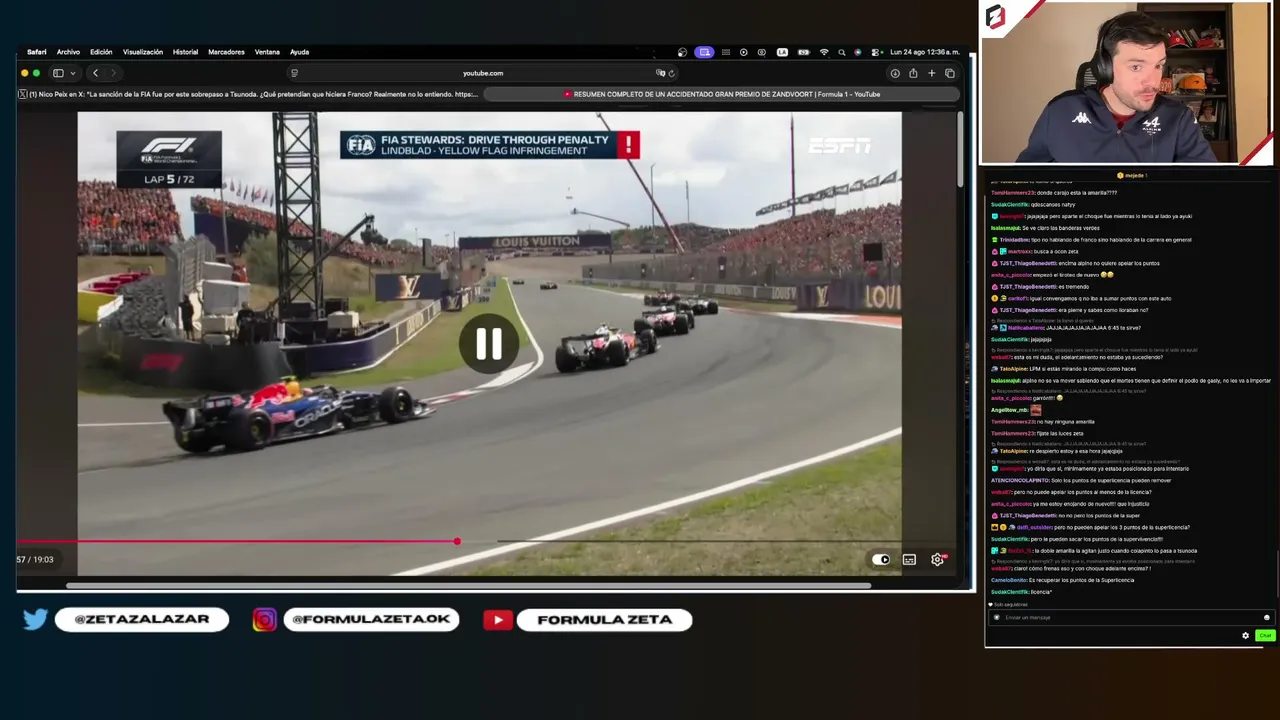Click the @ZETAZALAZAR Twitter handle
Screen dimensions: 1280x720
click(x=142, y=620)
